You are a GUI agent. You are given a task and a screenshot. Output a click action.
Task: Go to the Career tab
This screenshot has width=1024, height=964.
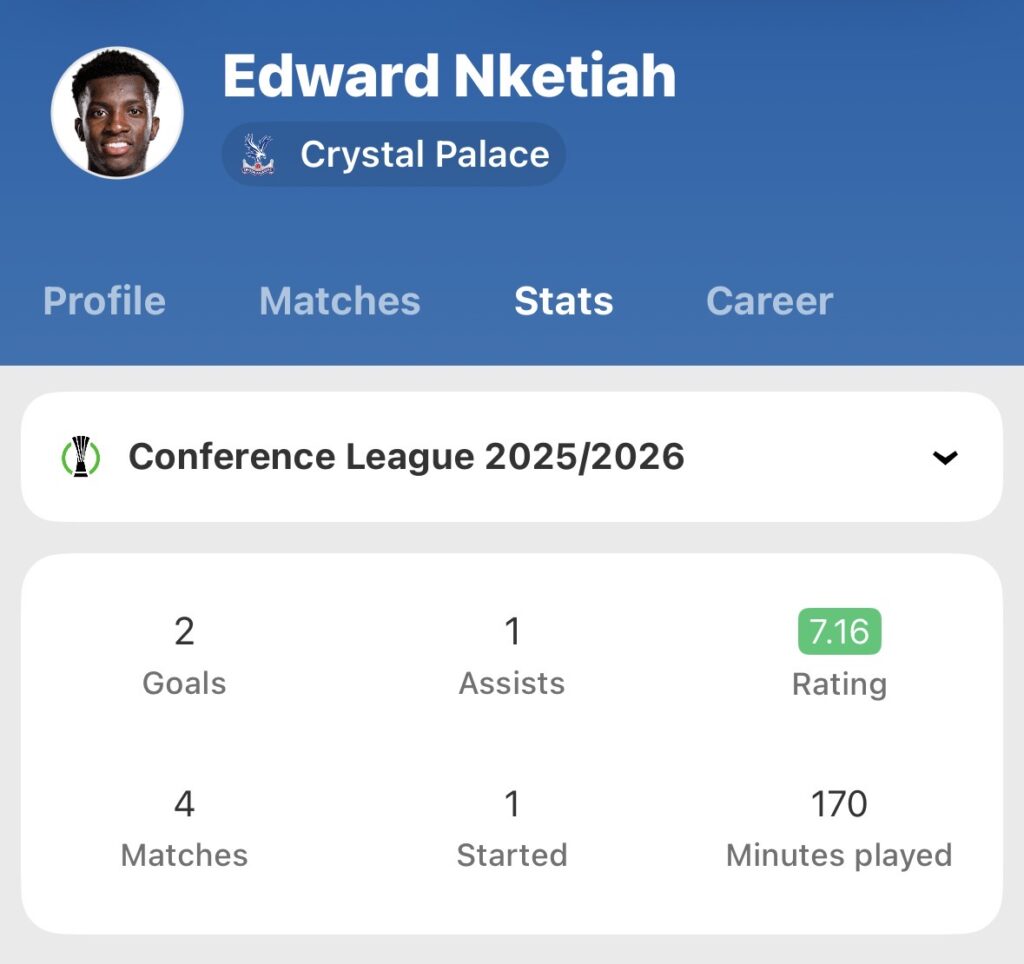tap(769, 301)
